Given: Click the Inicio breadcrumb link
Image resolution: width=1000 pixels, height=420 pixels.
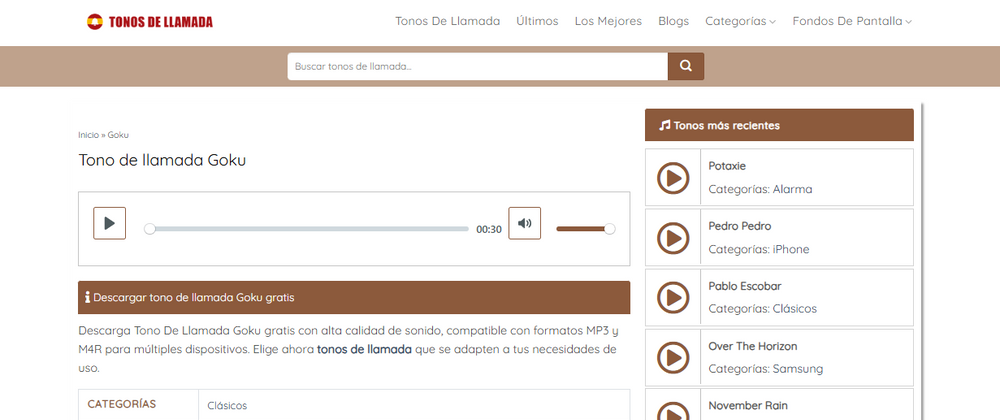Looking at the screenshot, I should [89, 135].
